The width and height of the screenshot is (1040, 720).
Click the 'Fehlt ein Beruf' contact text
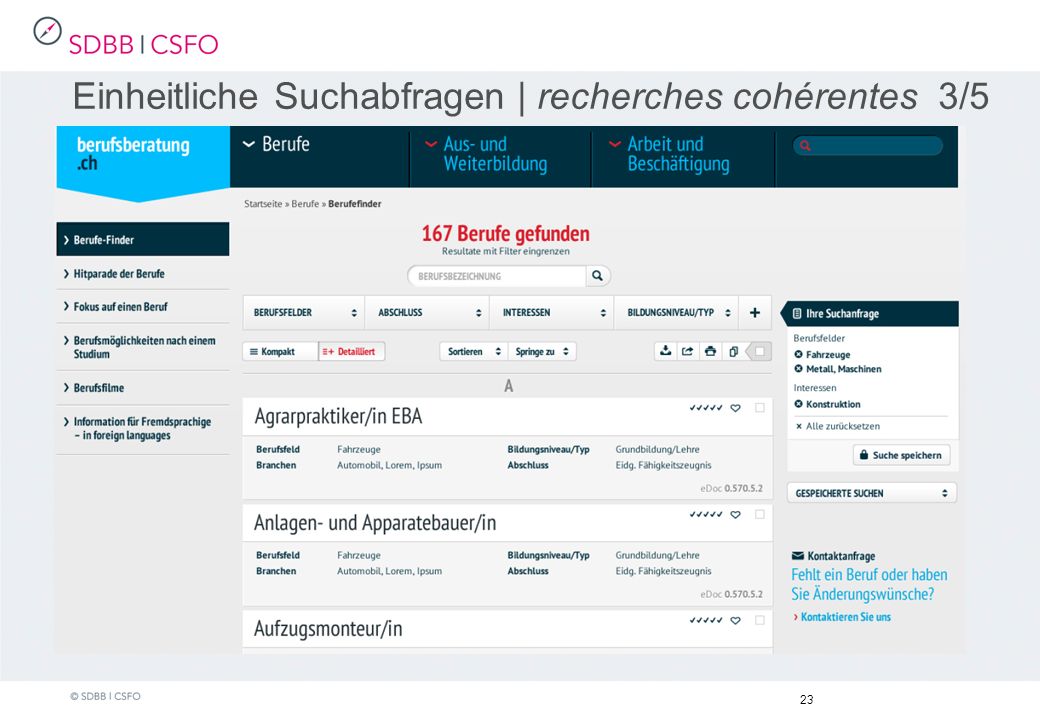point(869,584)
